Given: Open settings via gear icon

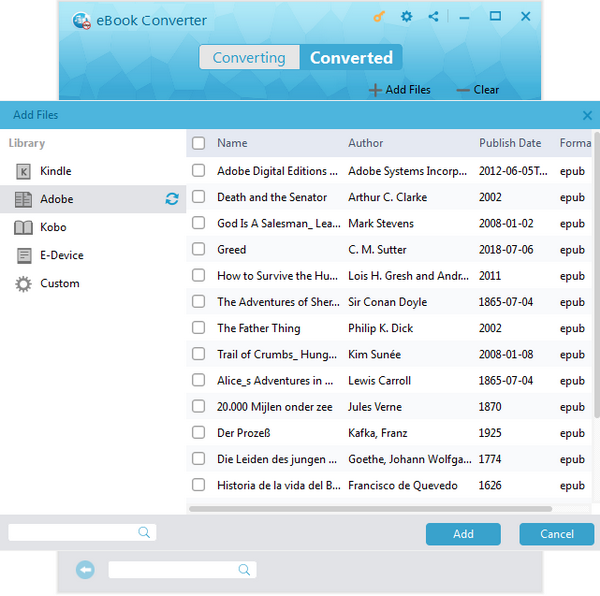Looking at the screenshot, I should pos(406,17).
